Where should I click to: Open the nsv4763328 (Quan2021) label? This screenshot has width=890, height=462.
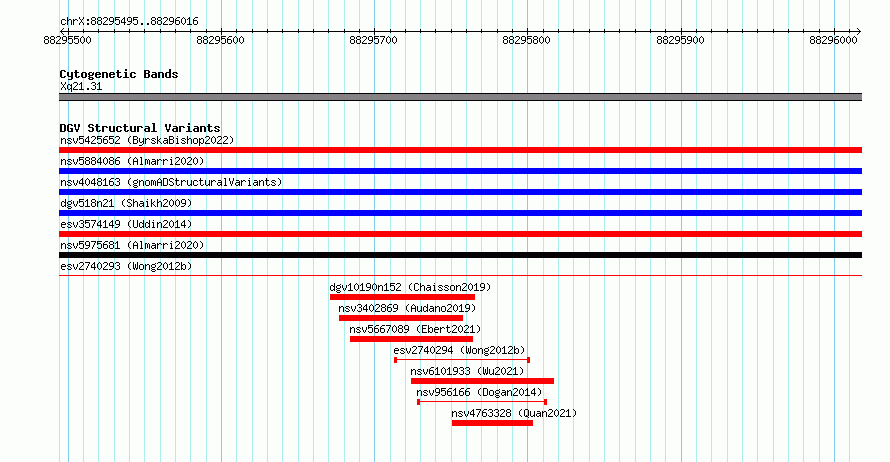(514, 413)
